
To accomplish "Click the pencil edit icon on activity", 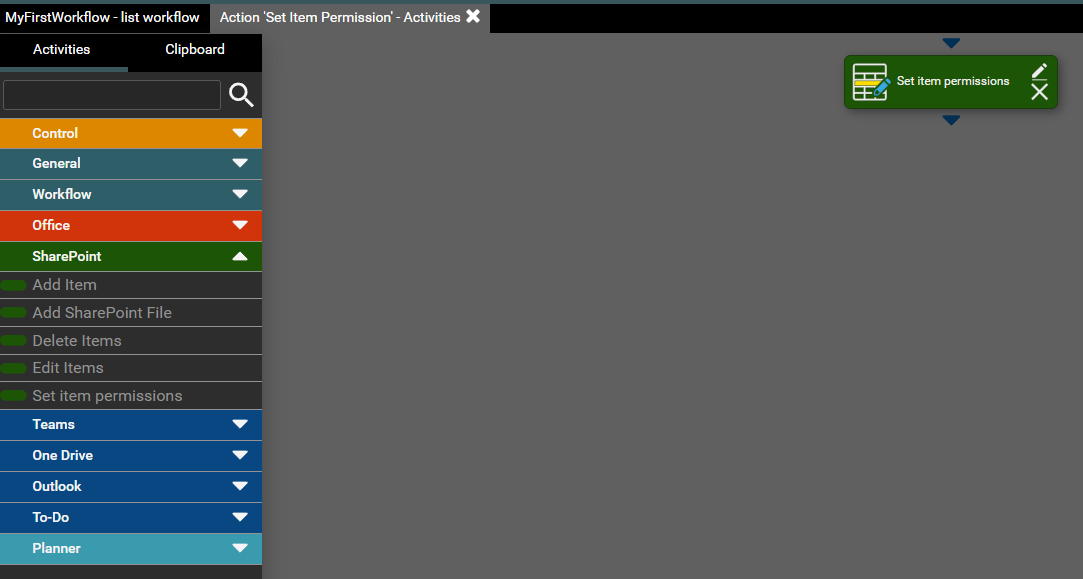I will 1039,70.
